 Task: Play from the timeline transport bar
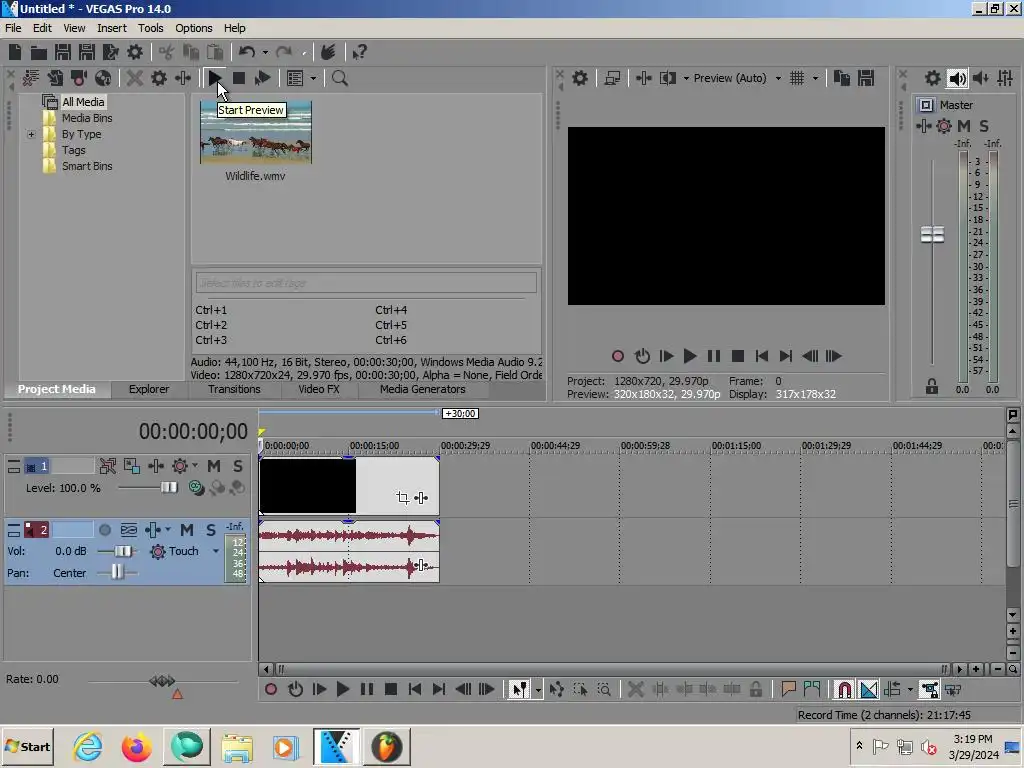click(343, 689)
